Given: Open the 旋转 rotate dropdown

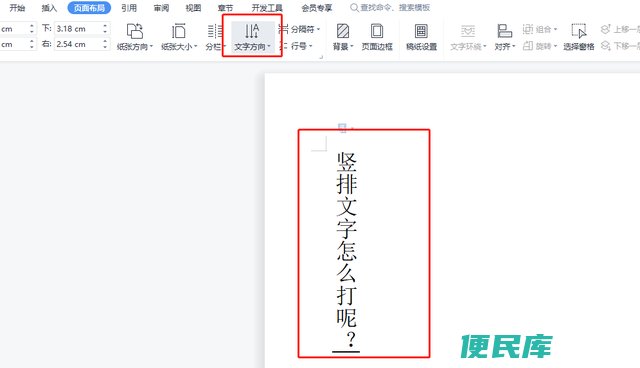Looking at the screenshot, I should pos(540,46).
